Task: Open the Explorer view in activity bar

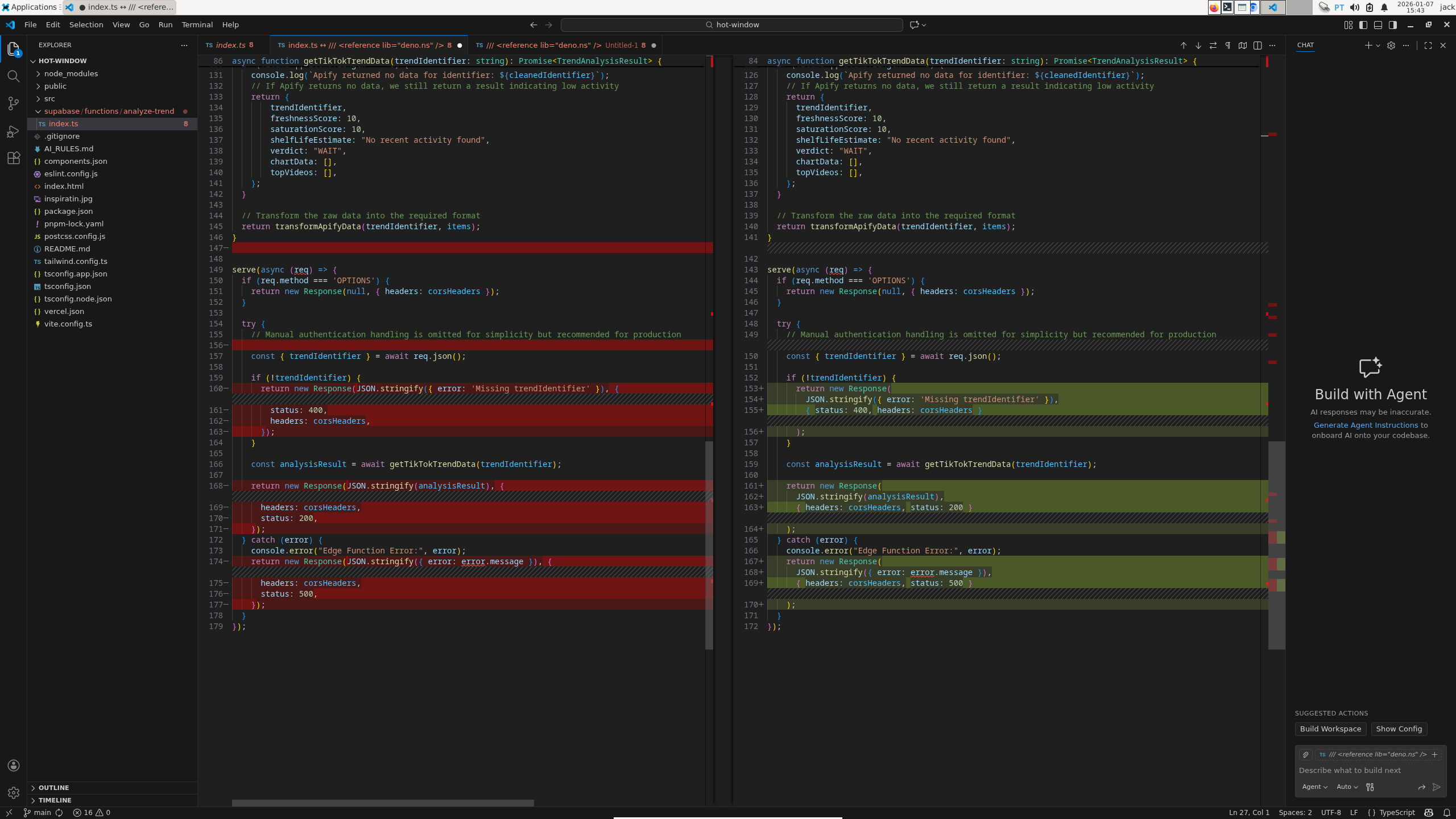Action: click(14, 49)
